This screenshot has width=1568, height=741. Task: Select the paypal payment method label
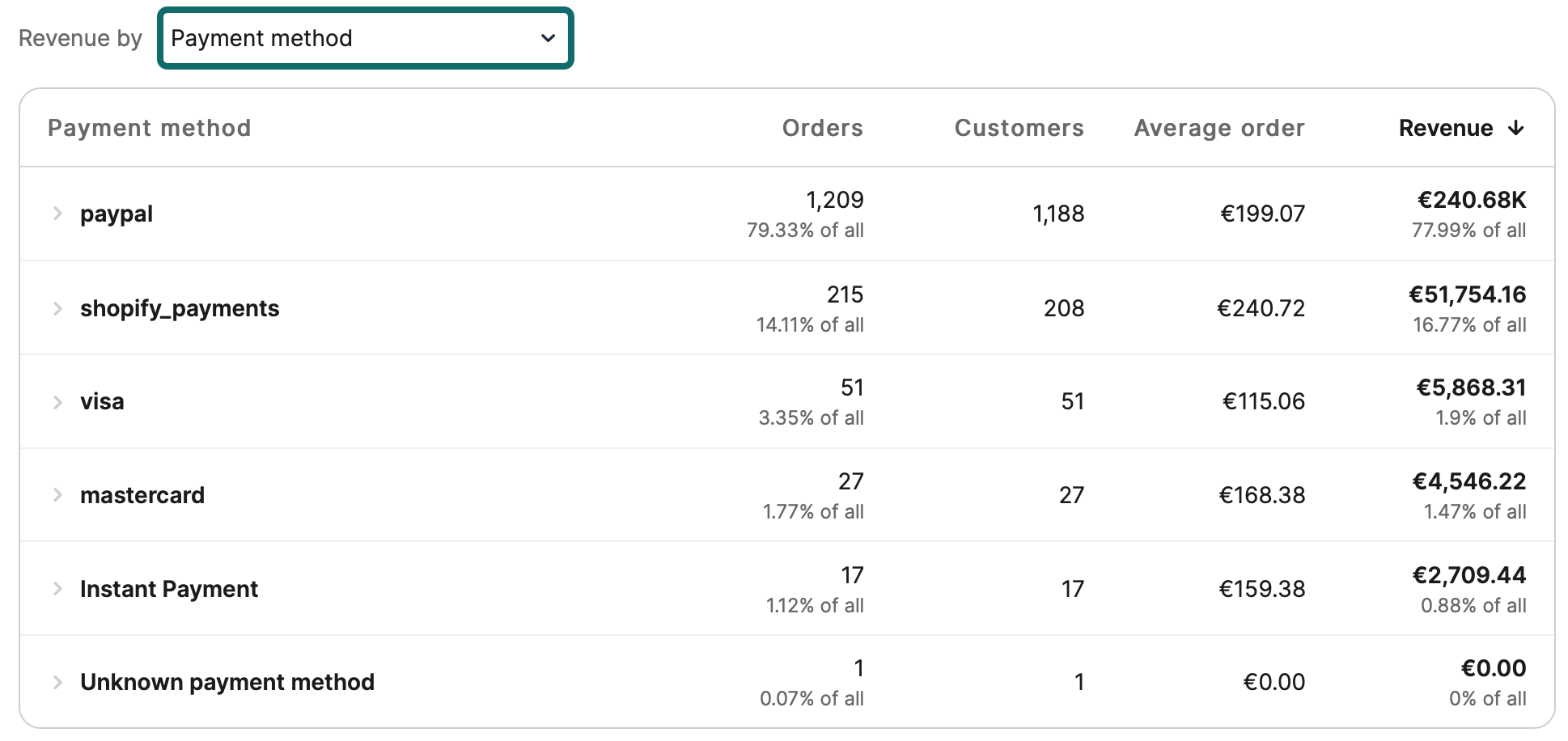click(117, 213)
